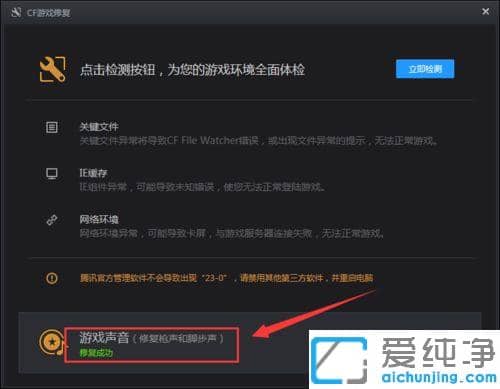Click the headline 点击检测按钮 text
The image size is (500, 389).
pos(192,70)
